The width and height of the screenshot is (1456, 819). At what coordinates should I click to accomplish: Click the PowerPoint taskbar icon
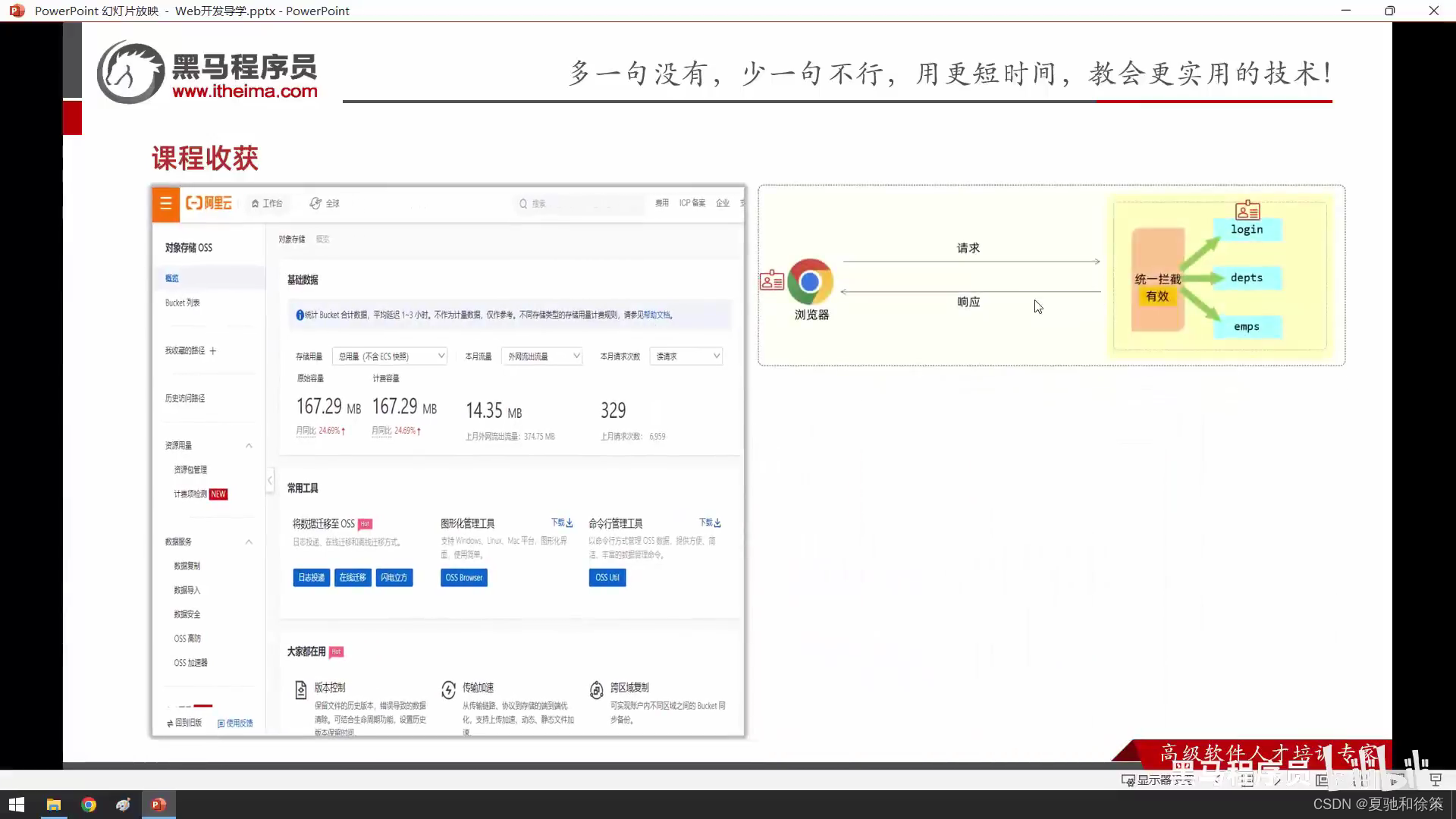pos(158,805)
